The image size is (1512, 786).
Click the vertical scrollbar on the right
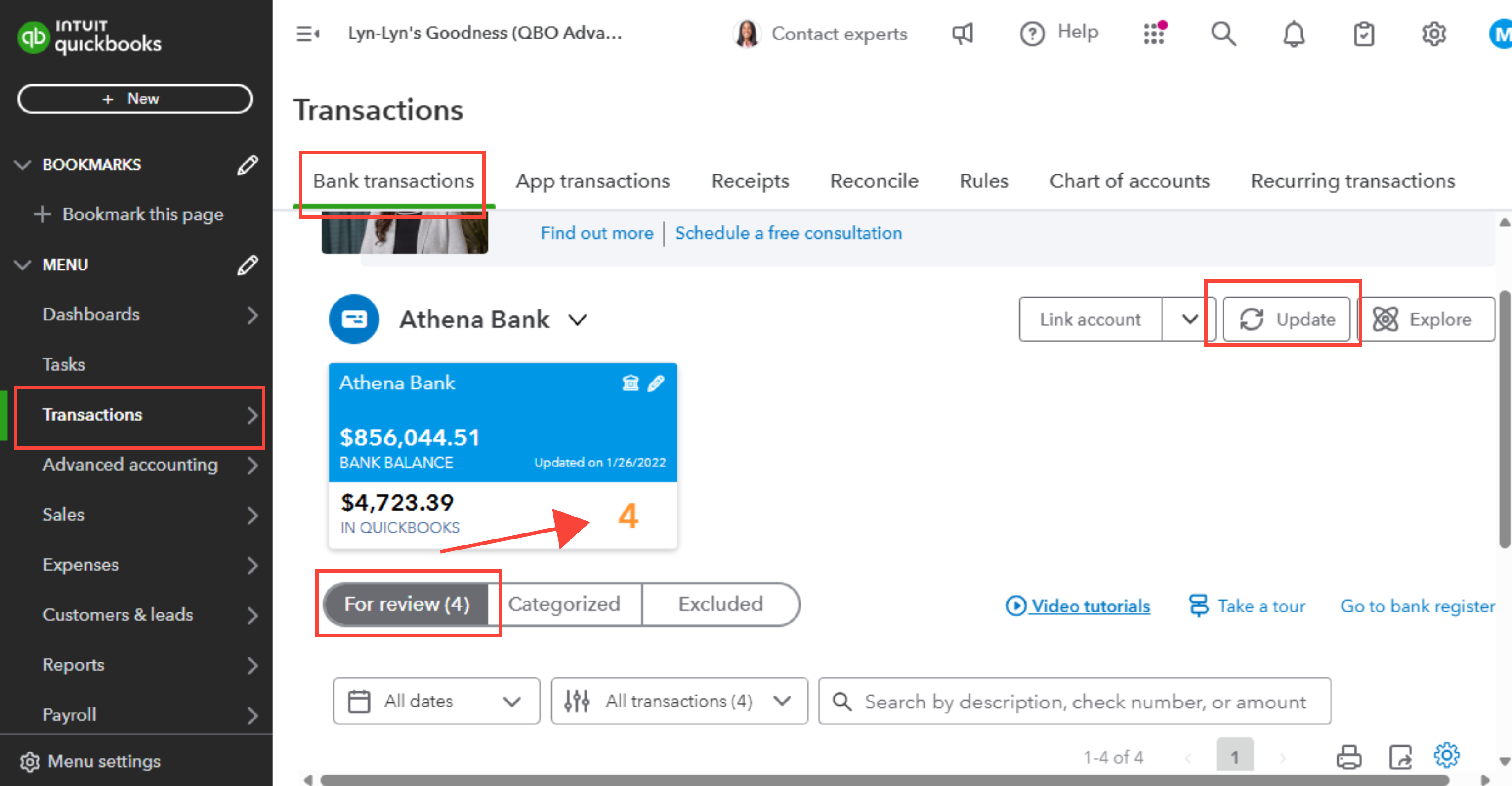click(x=1505, y=419)
